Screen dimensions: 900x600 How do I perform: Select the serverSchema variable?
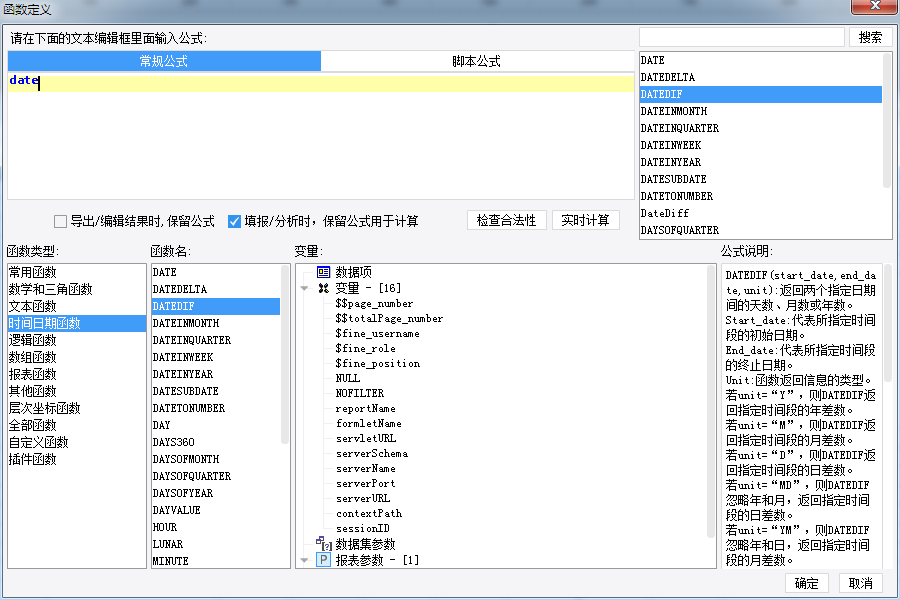point(372,454)
